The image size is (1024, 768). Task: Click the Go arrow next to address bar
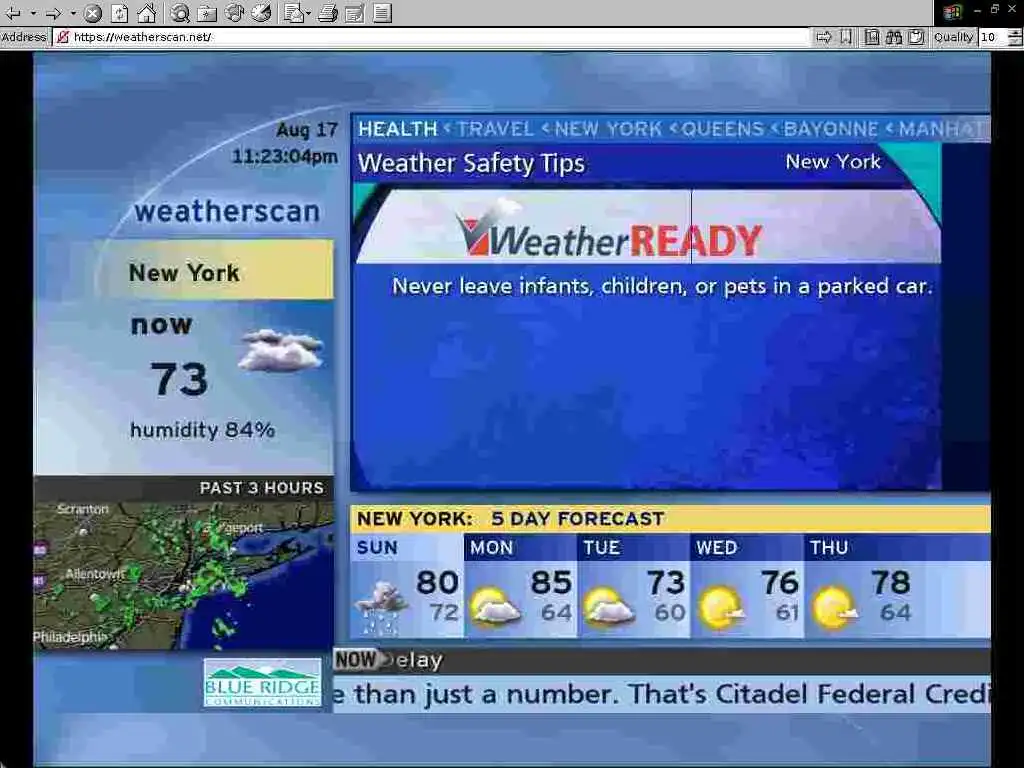(824, 37)
